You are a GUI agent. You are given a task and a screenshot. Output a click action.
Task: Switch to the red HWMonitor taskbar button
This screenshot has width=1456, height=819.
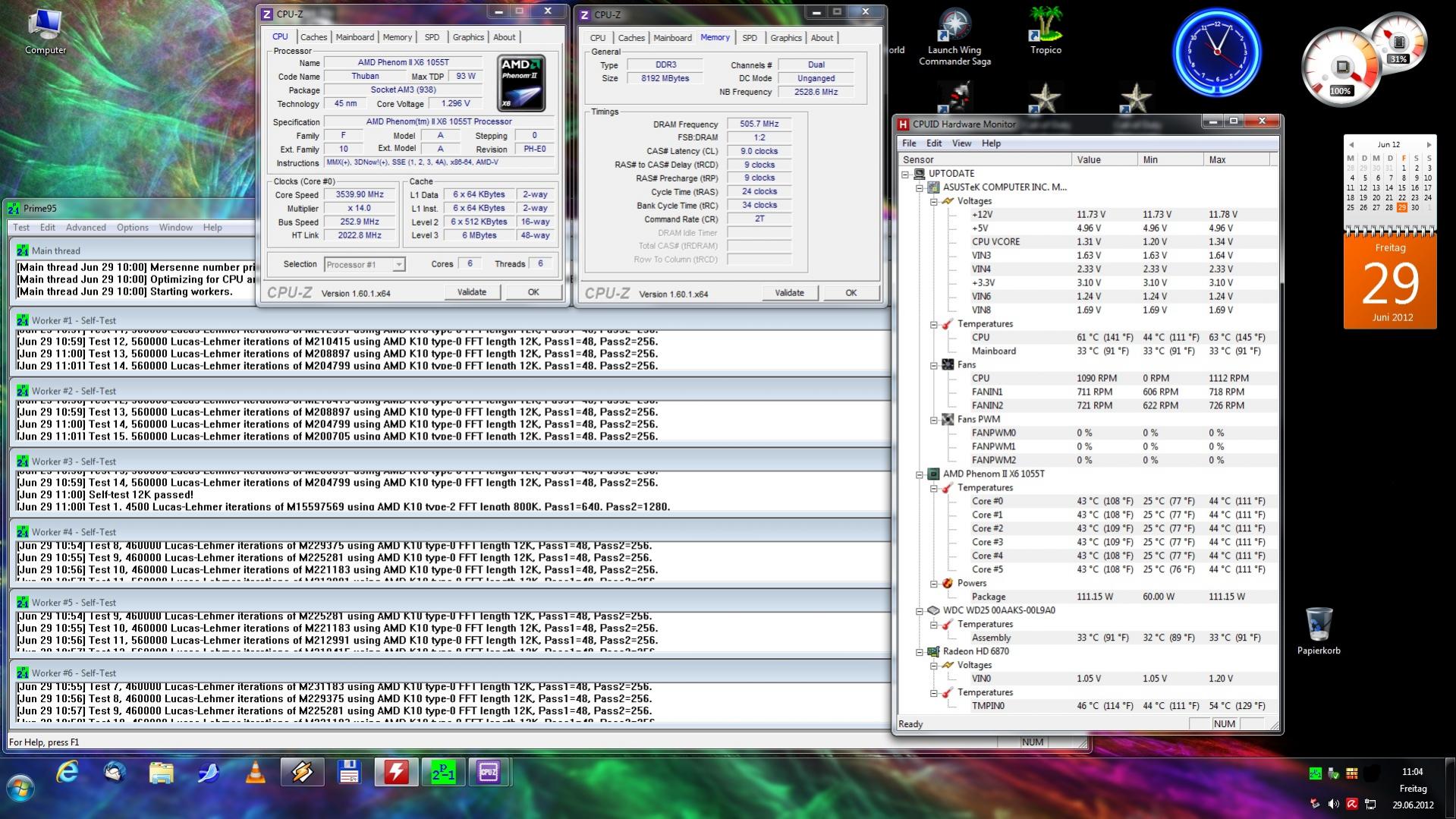pos(396,773)
